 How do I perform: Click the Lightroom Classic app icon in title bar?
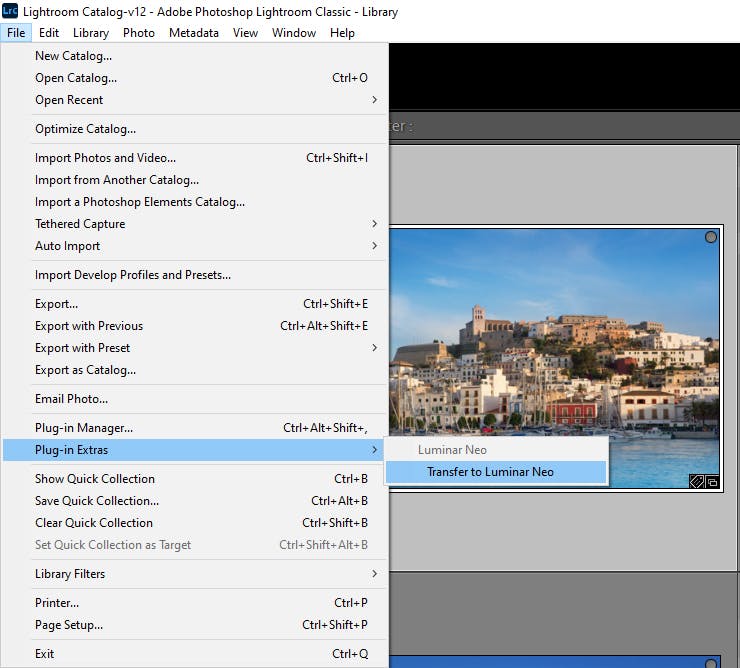pyautogui.click(x=10, y=11)
